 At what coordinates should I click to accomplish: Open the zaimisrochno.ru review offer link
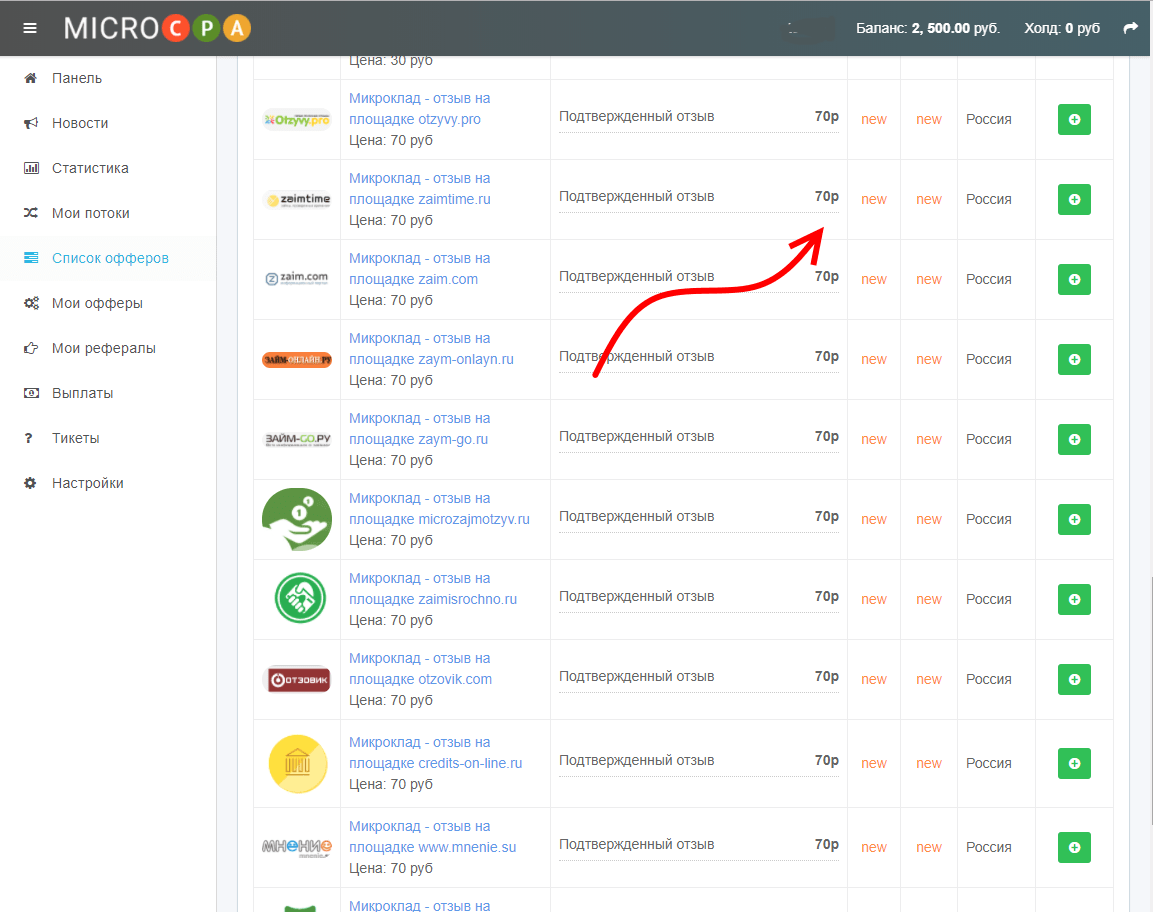point(433,589)
